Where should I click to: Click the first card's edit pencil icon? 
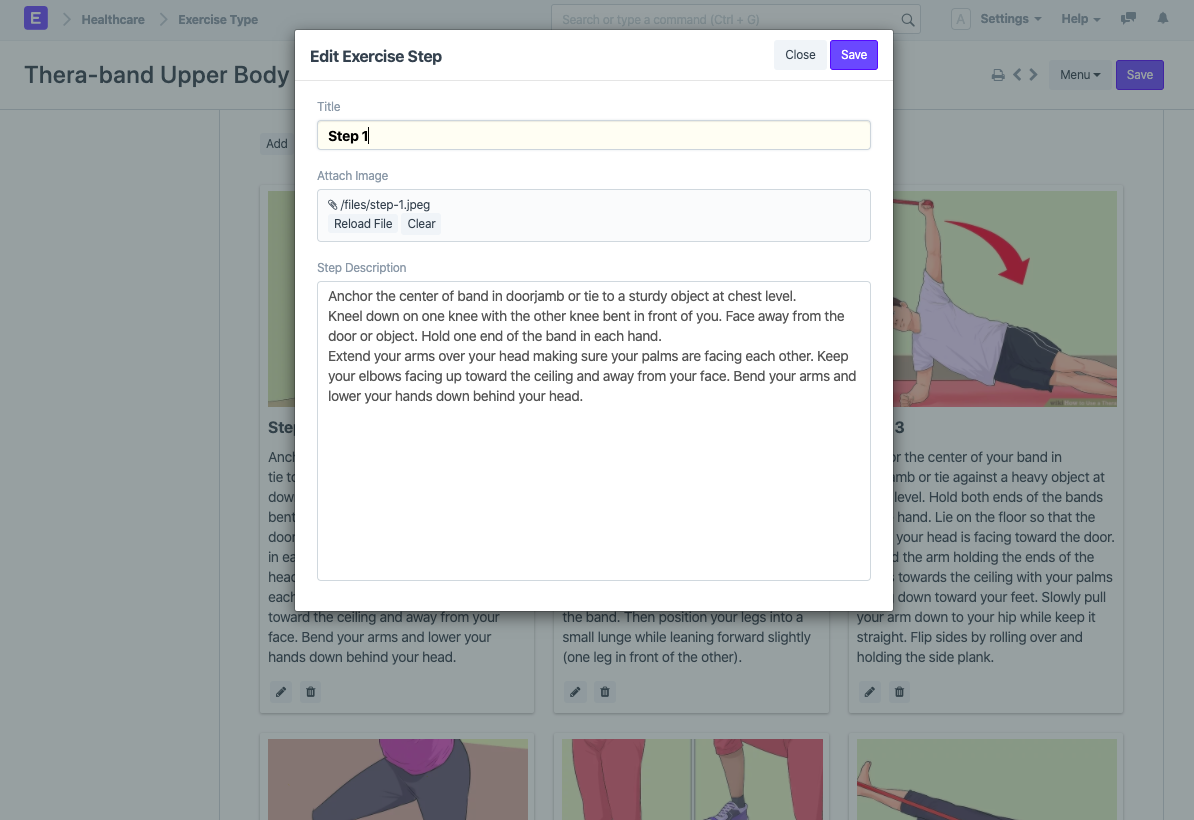[281, 692]
